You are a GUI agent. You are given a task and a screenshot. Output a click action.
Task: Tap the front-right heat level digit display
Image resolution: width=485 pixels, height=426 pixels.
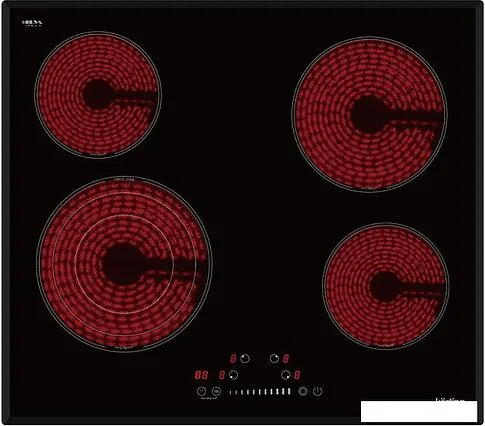pyautogui.click(x=297, y=375)
